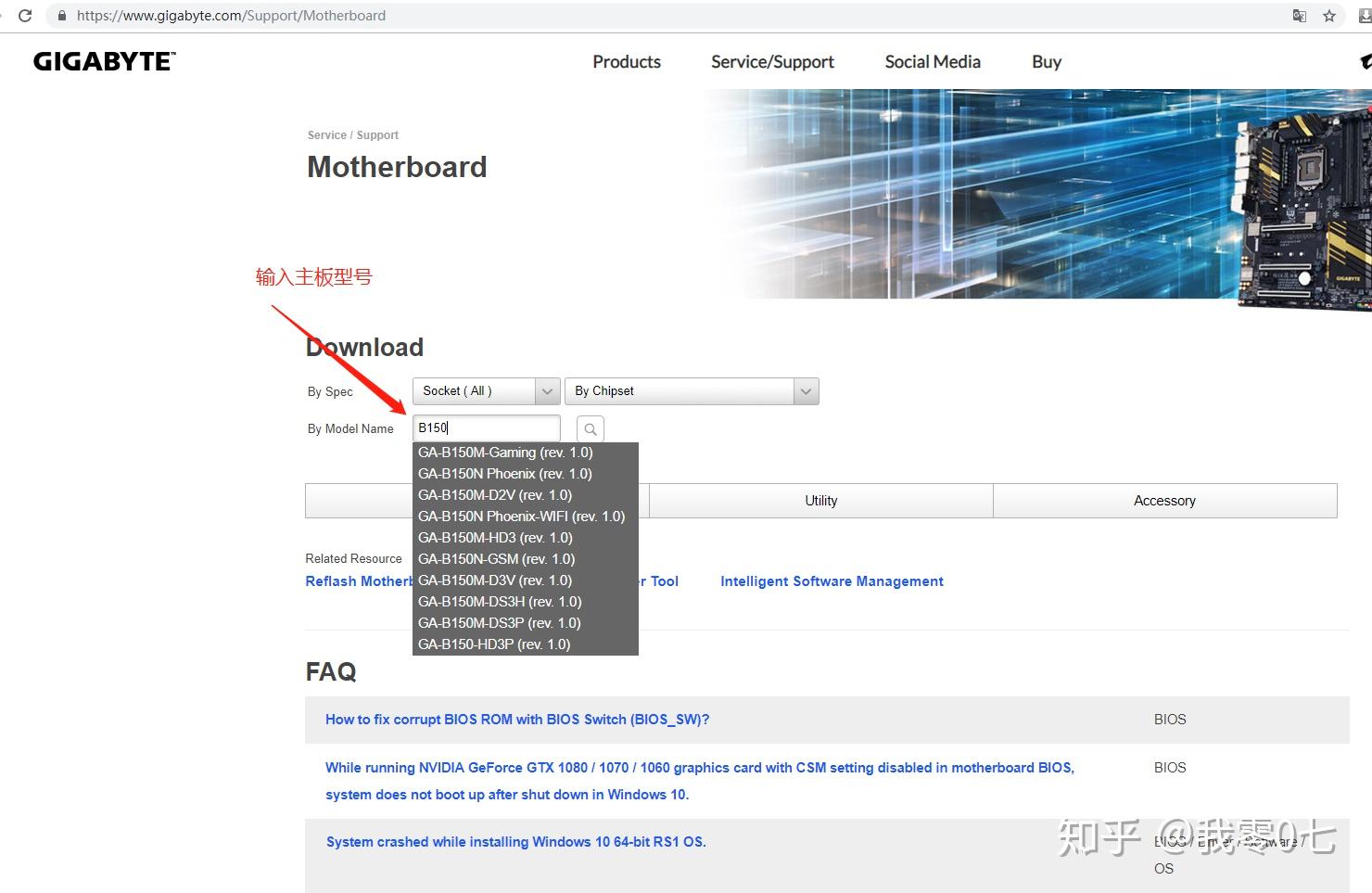Reload the page with the browser refresh icon
This screenshot has width=1372, height=893.
coord(25,16)
